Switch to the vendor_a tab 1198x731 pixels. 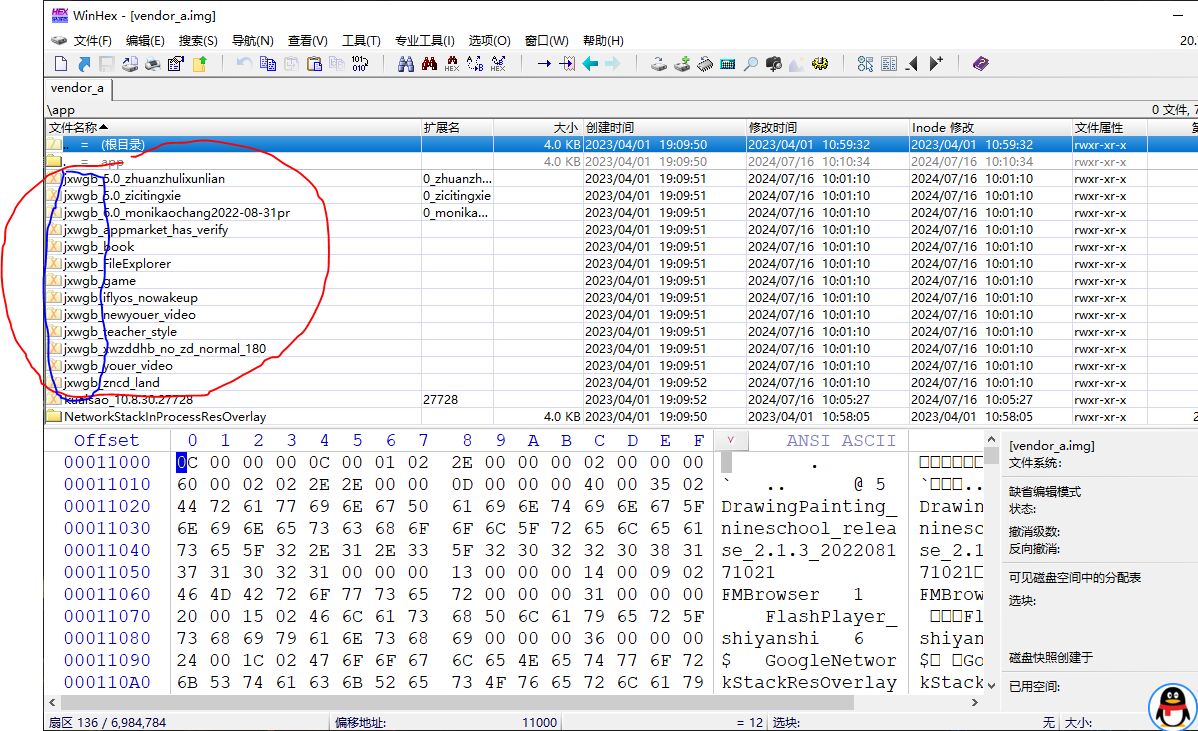point(77,88)
